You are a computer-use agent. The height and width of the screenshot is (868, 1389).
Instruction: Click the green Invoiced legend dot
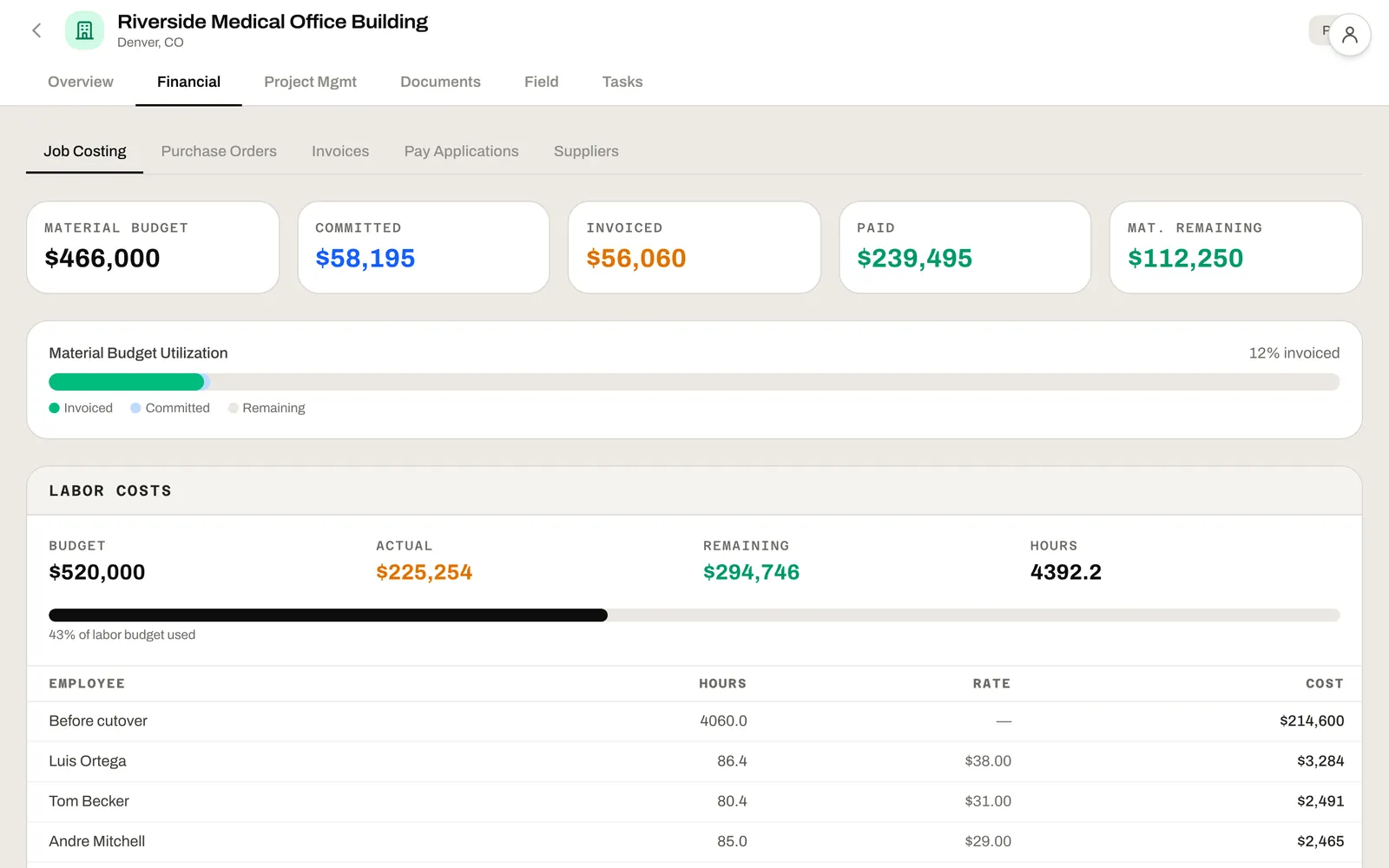[x=55, y=408]
